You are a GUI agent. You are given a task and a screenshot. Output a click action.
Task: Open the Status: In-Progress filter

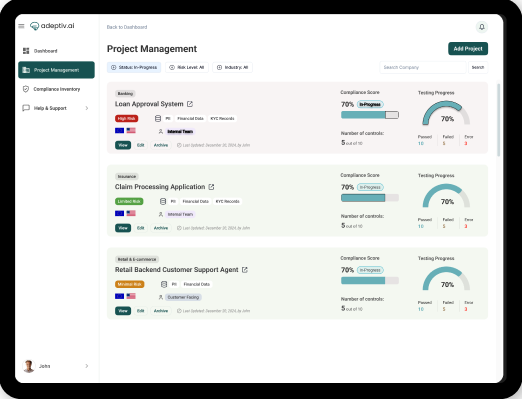(134, 67)
